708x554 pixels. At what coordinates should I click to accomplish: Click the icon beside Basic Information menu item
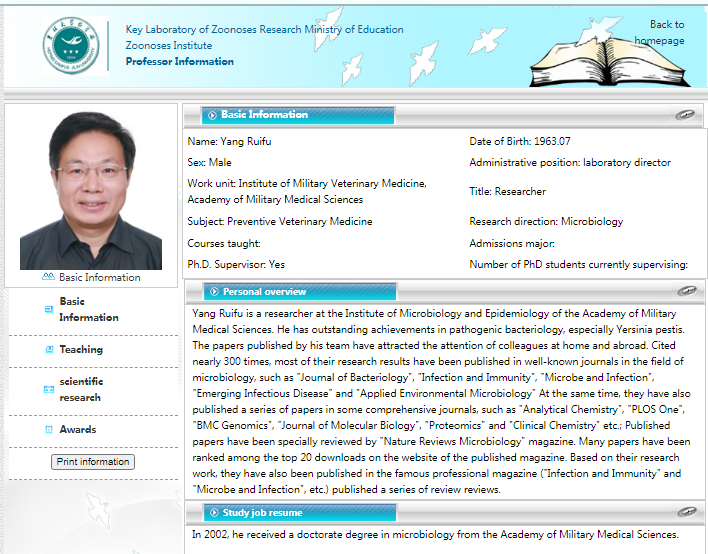click(48, 310)
